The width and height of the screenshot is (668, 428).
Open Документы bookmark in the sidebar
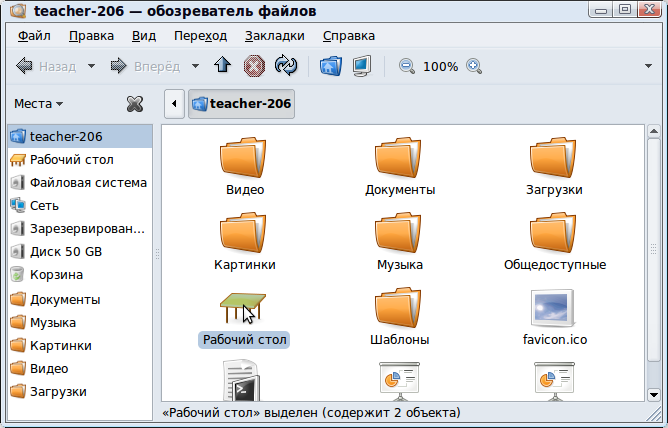pos(80,299)
